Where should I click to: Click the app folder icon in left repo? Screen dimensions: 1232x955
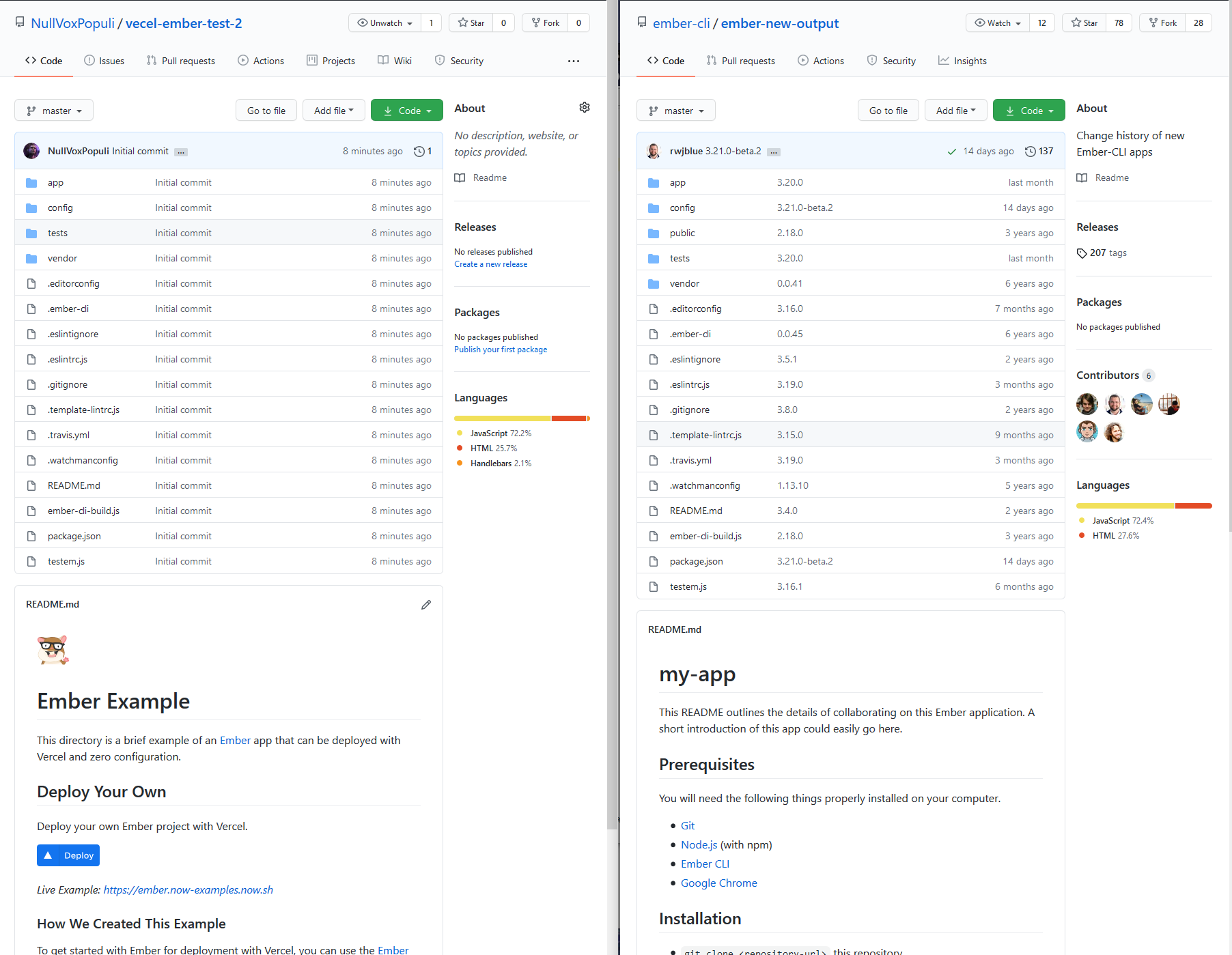pyautogui.click(x=31, y=182)
